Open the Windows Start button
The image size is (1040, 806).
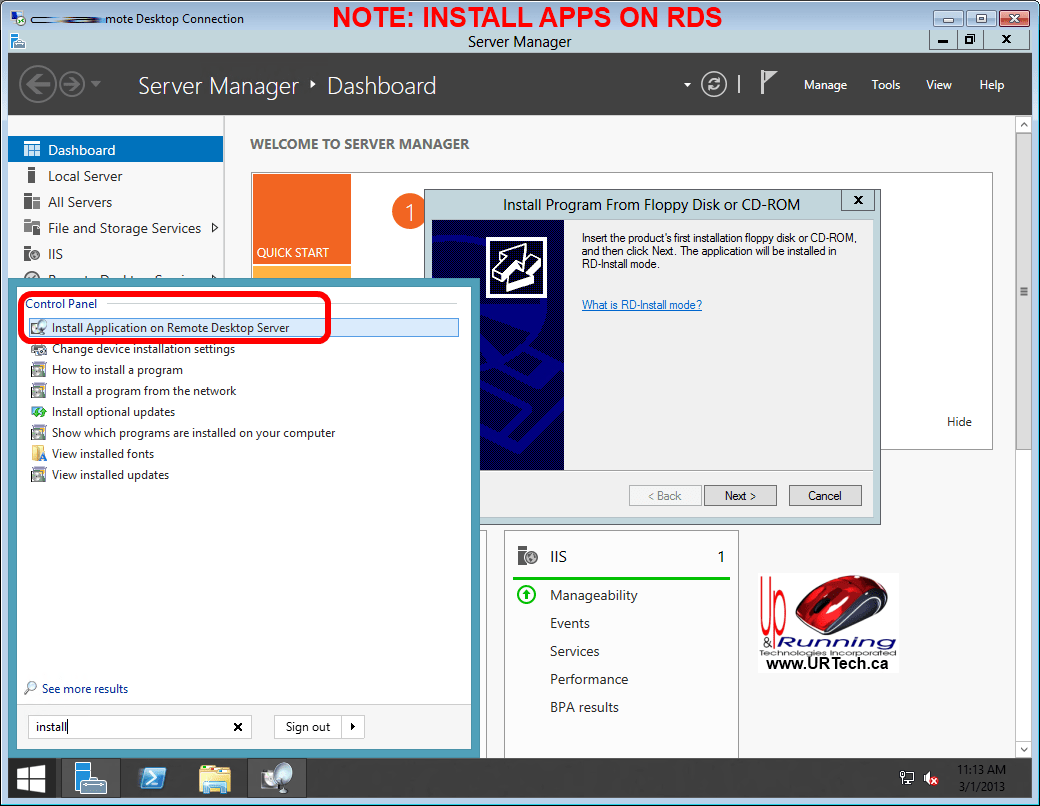pyautogui.click(x=30, y=778)
